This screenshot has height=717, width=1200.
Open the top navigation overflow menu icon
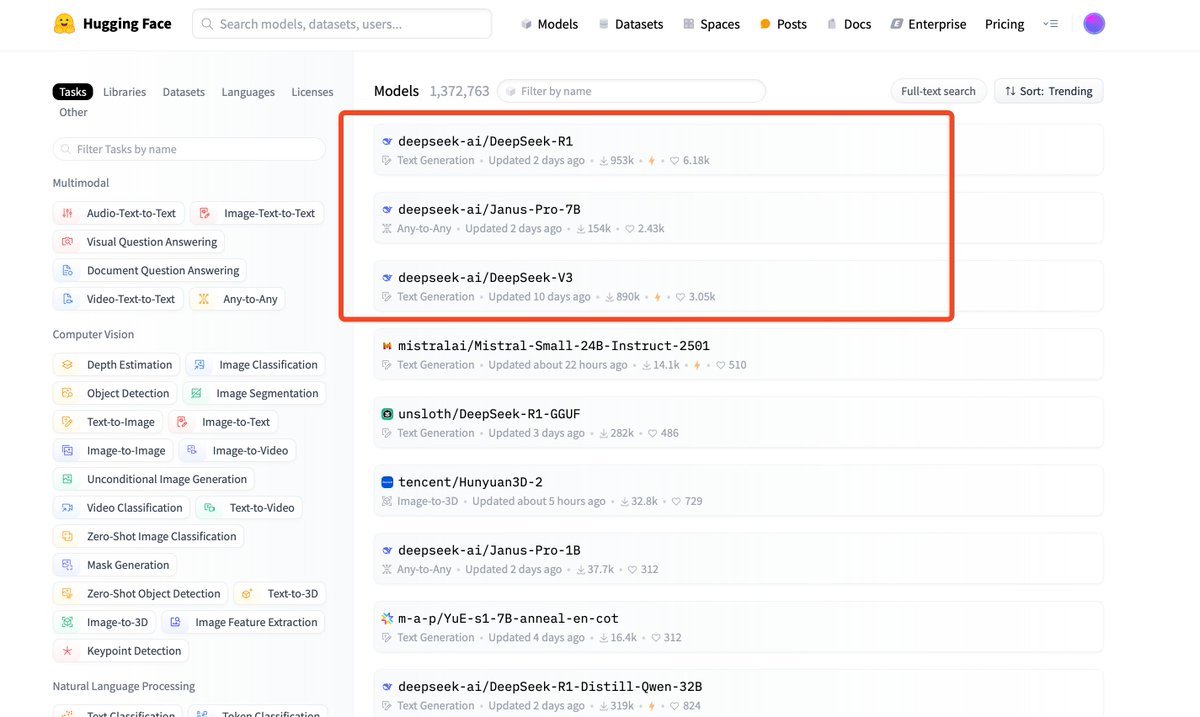[x=1050, y=24]
